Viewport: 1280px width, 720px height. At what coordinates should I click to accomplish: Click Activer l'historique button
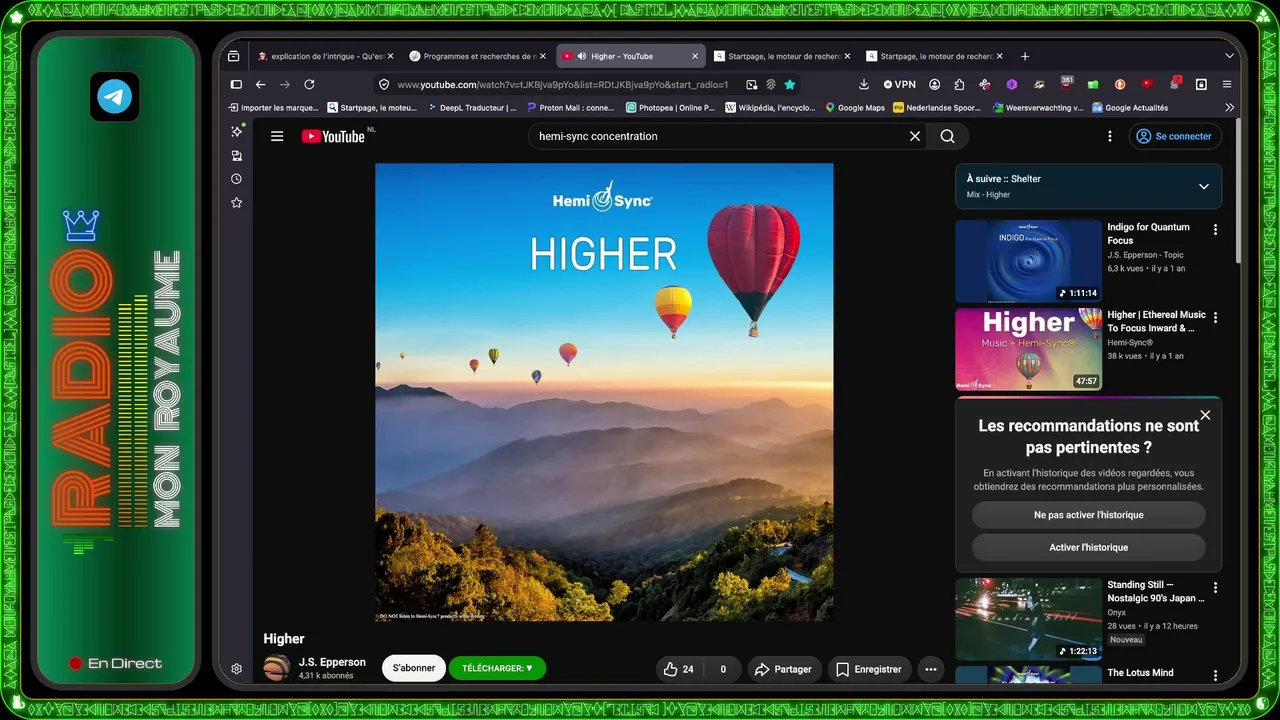point(1088,547)
